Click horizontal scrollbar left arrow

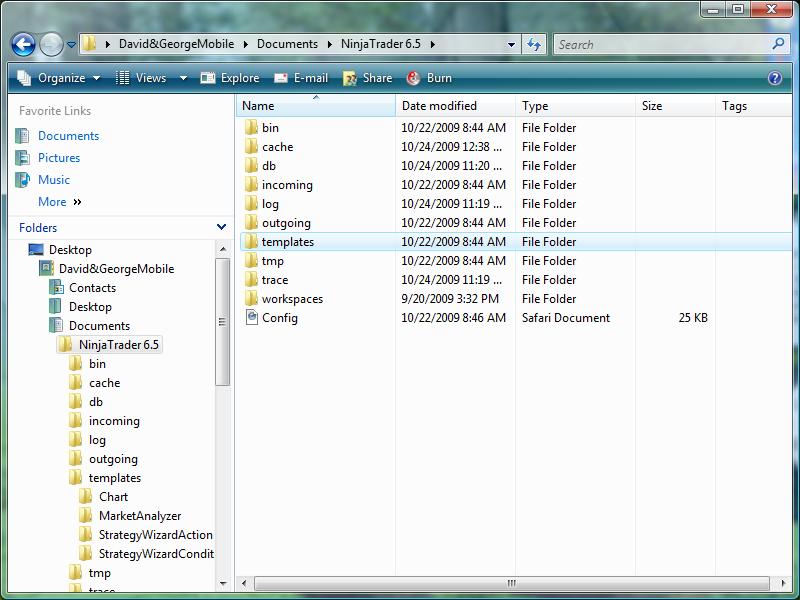pos(244,583)
